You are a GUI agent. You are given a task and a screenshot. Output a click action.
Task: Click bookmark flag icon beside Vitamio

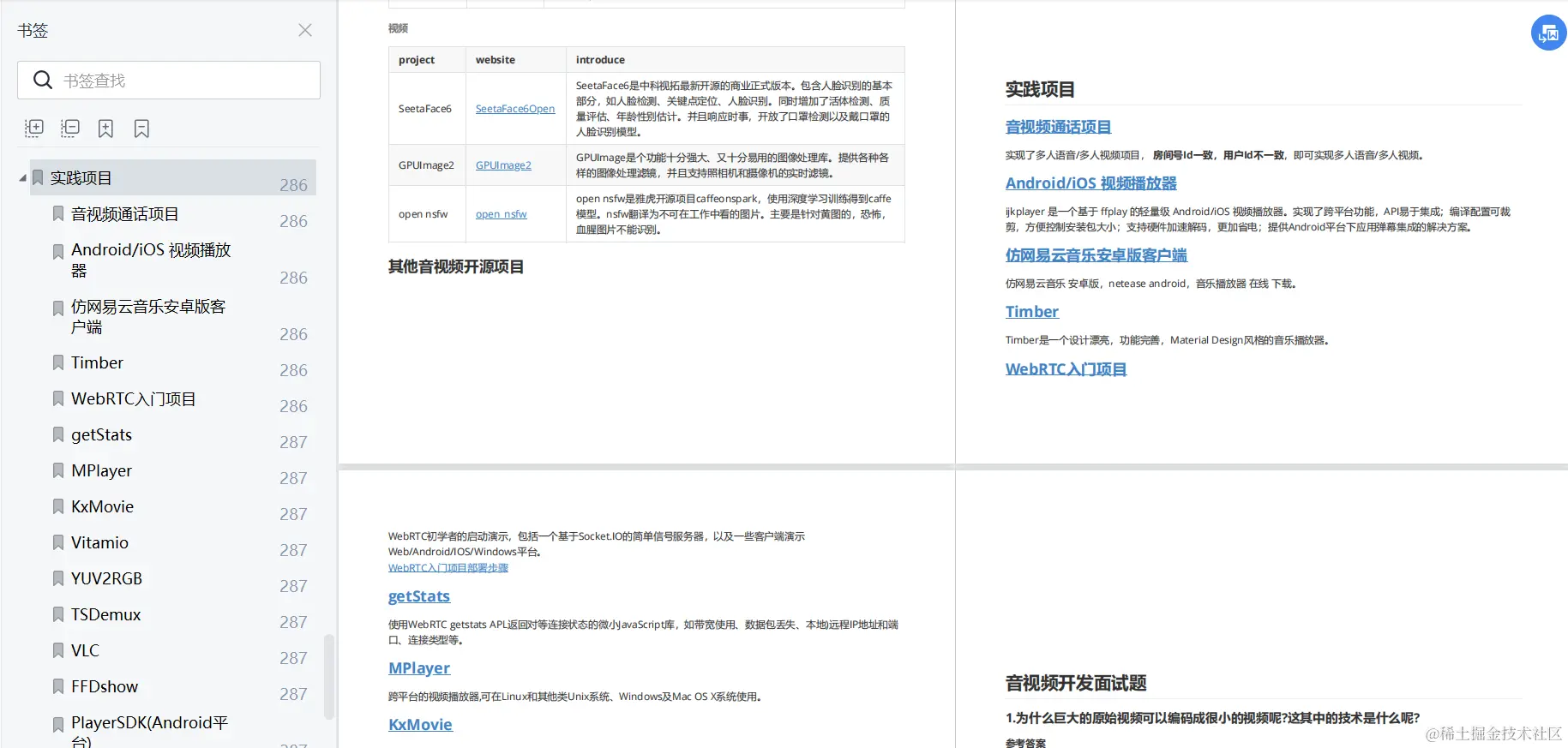pyautogui.click(x=58, y=542)
